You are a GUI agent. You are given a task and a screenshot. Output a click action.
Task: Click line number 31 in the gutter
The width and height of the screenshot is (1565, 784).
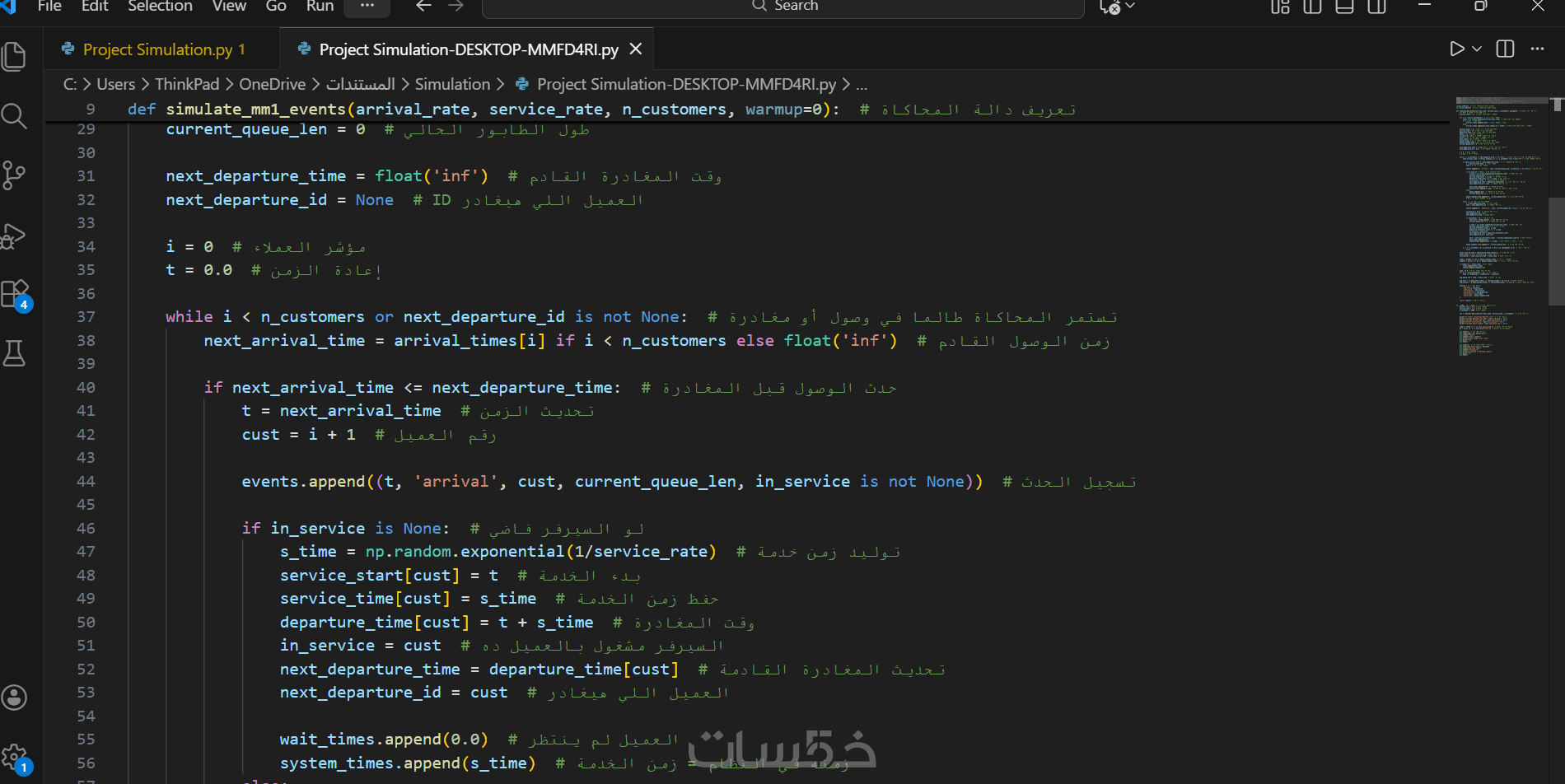[86, 176]
